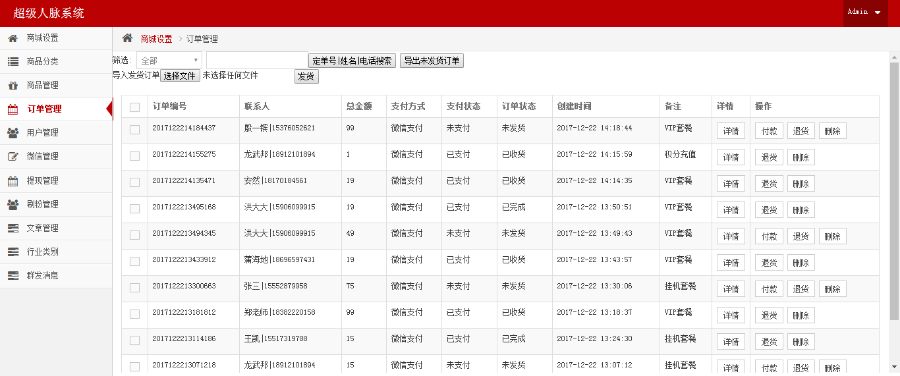
Task: Click the calendar icon beside 提现管理
Action: point(13,180)
